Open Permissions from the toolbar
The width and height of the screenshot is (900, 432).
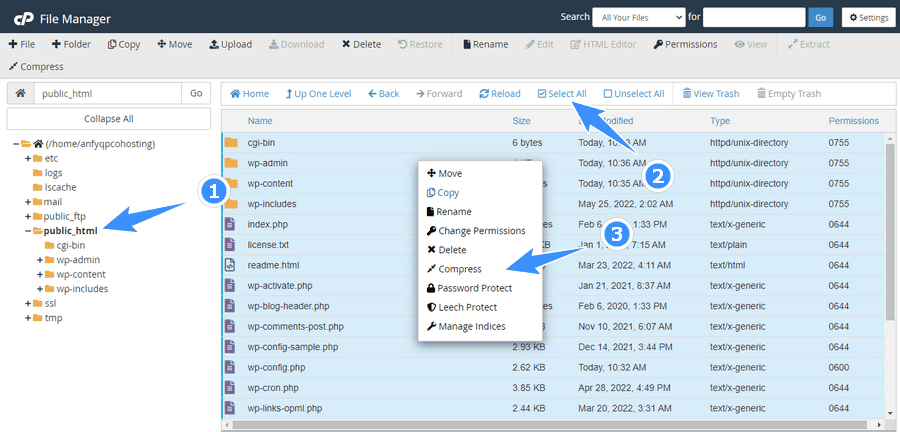click(685, 44)
